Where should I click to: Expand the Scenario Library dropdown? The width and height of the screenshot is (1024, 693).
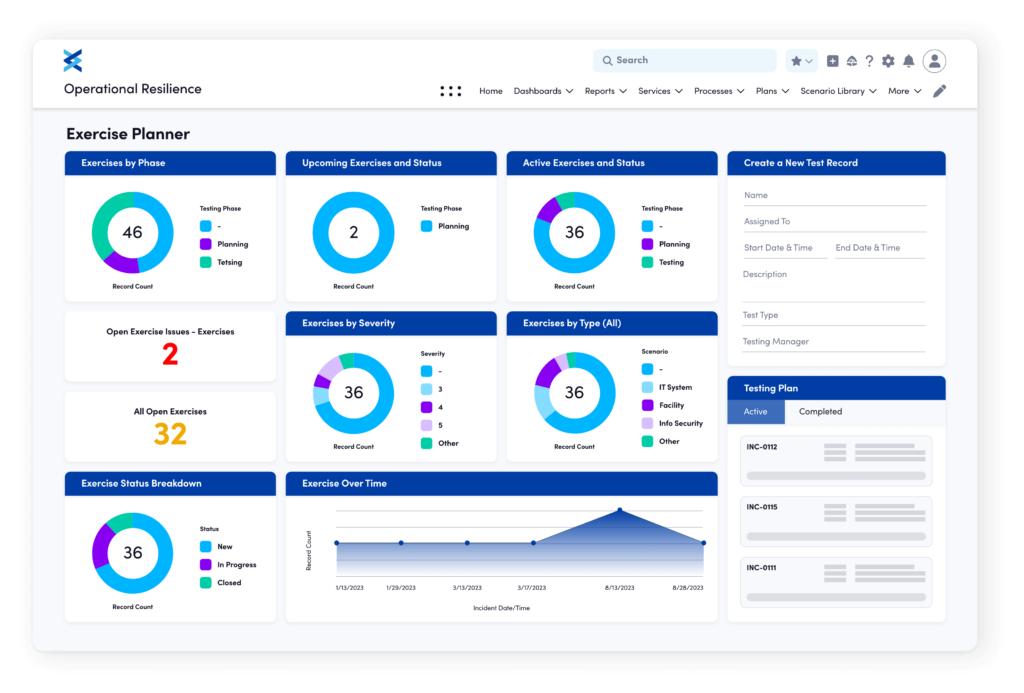tap(838, 90)
